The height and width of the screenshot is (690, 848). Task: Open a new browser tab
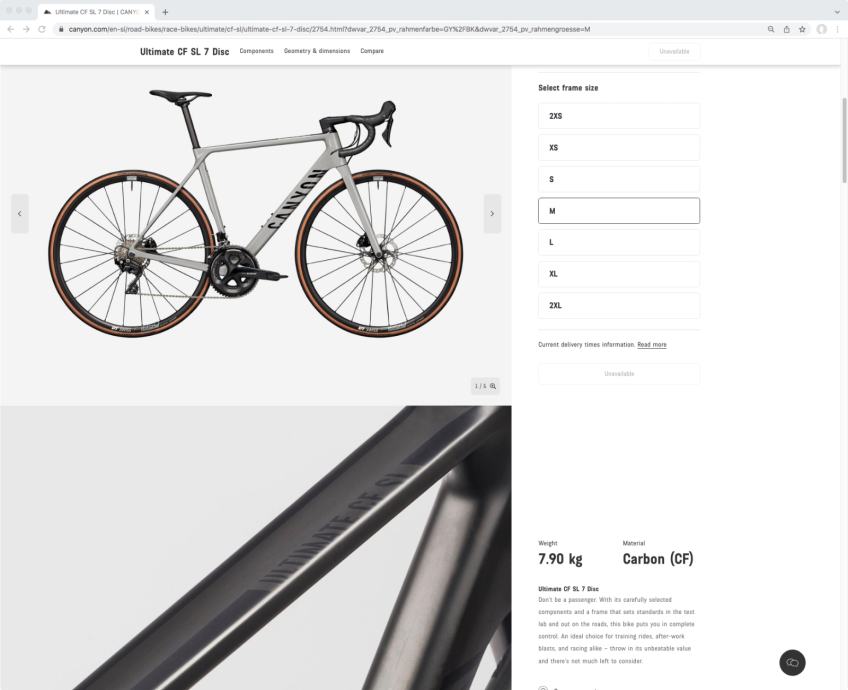(x=165, y=12)
